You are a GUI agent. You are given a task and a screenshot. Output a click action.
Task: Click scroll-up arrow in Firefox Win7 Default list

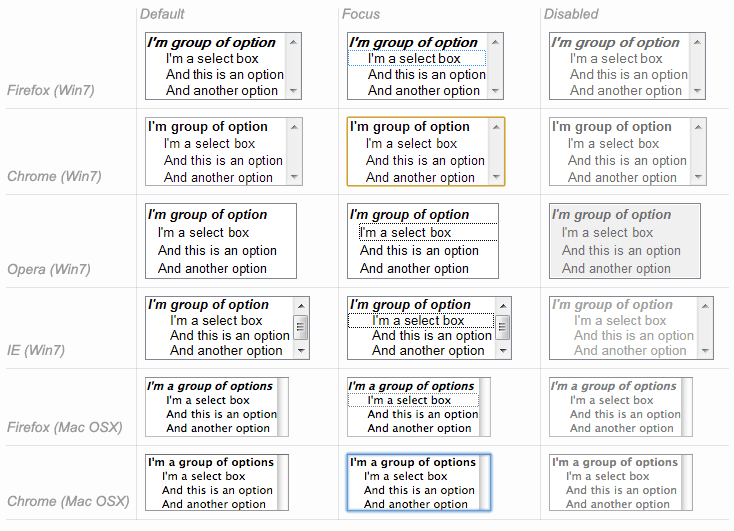294,42
